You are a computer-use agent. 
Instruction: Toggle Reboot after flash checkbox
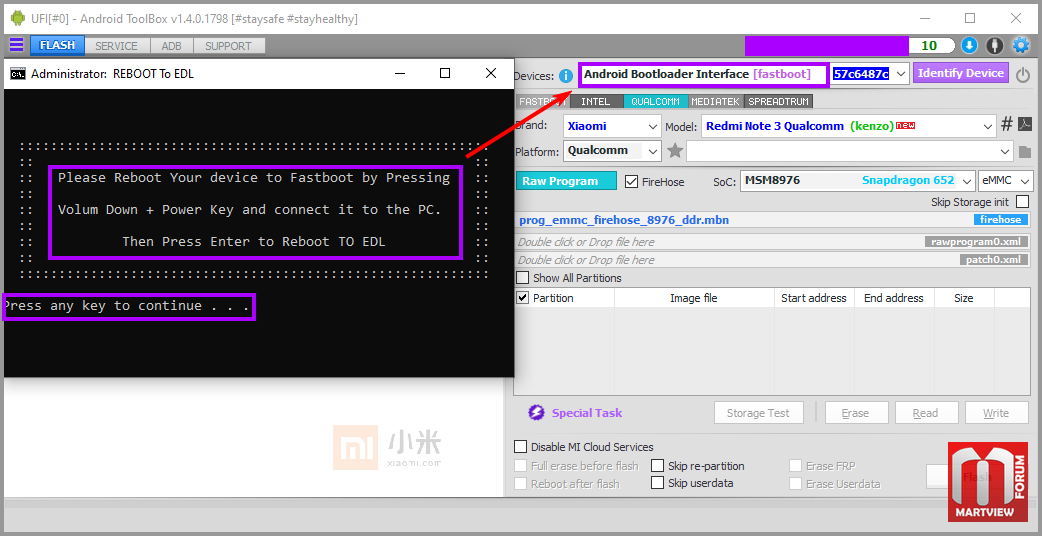click(520, 484)
